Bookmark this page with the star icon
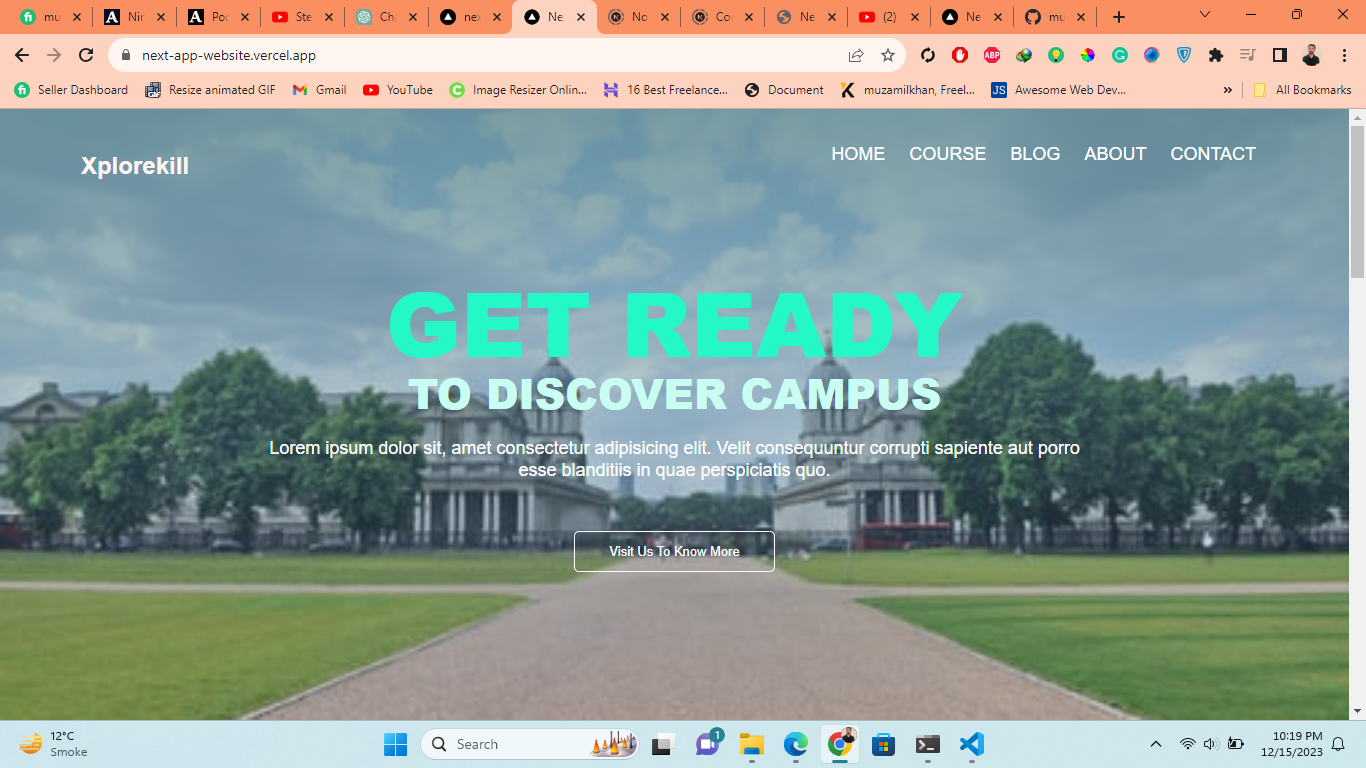The height and width of the screenshot is (768, 1366). pyautogui.click(x=887, y=55)
